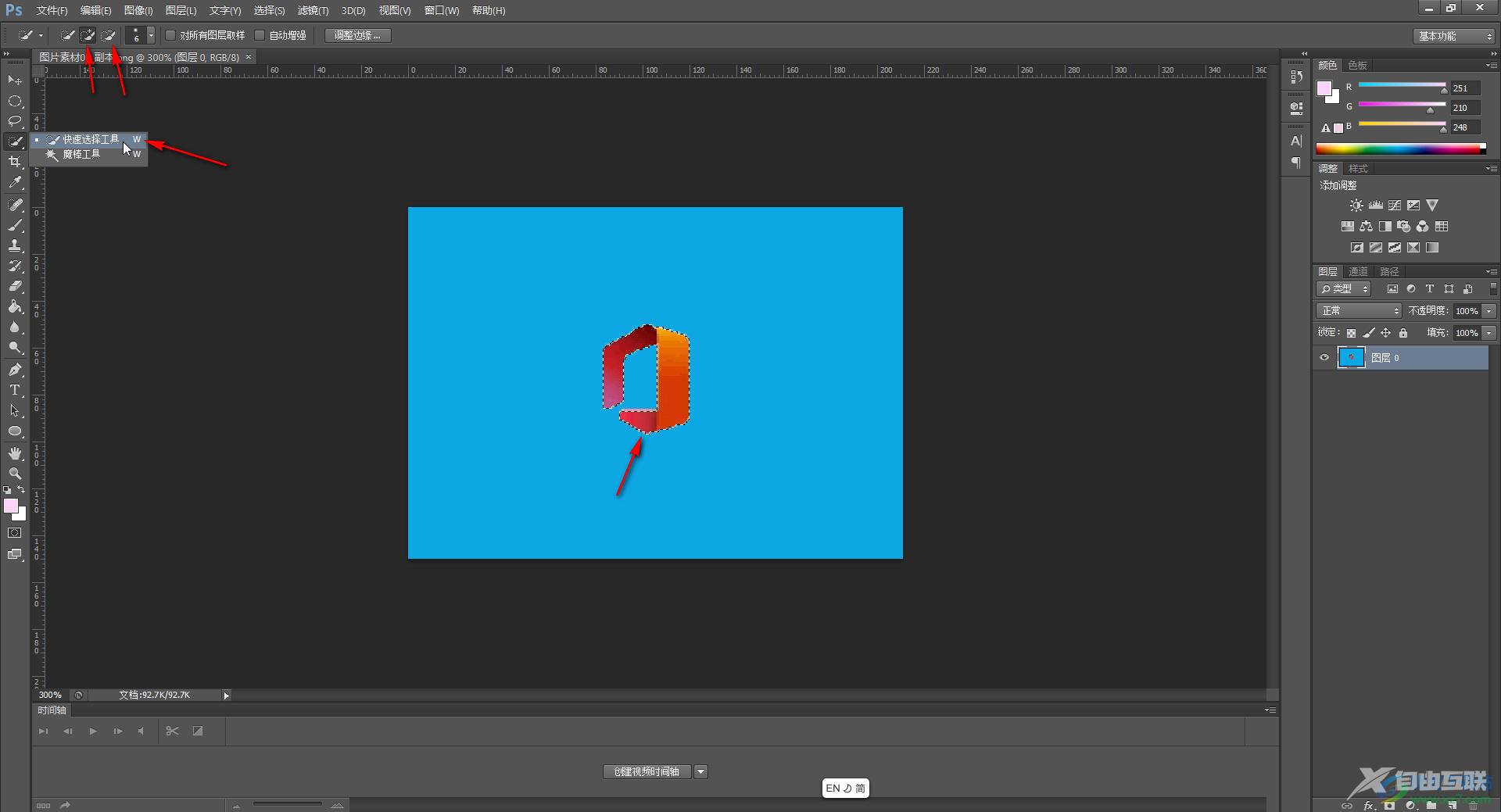This screenshot has width=1501, height=812.
Task: Open the 图像(I) menu
Action: pyautogui.click(x=138, y=11)
